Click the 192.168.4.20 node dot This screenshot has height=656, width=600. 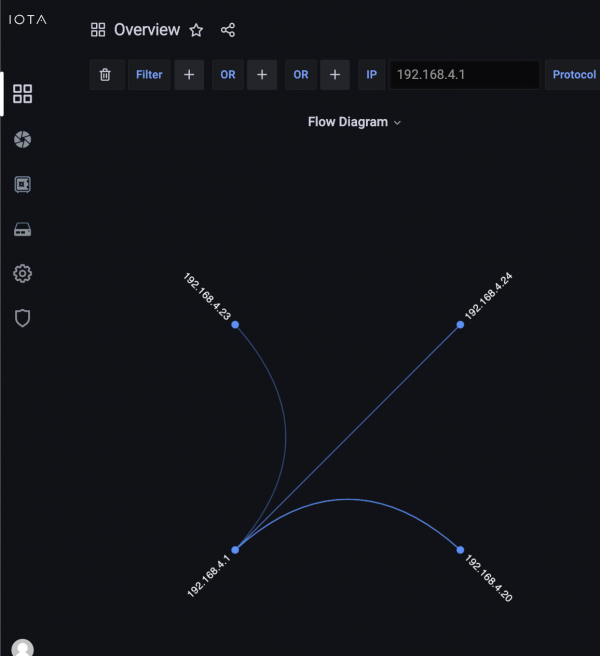pos(460,550)
